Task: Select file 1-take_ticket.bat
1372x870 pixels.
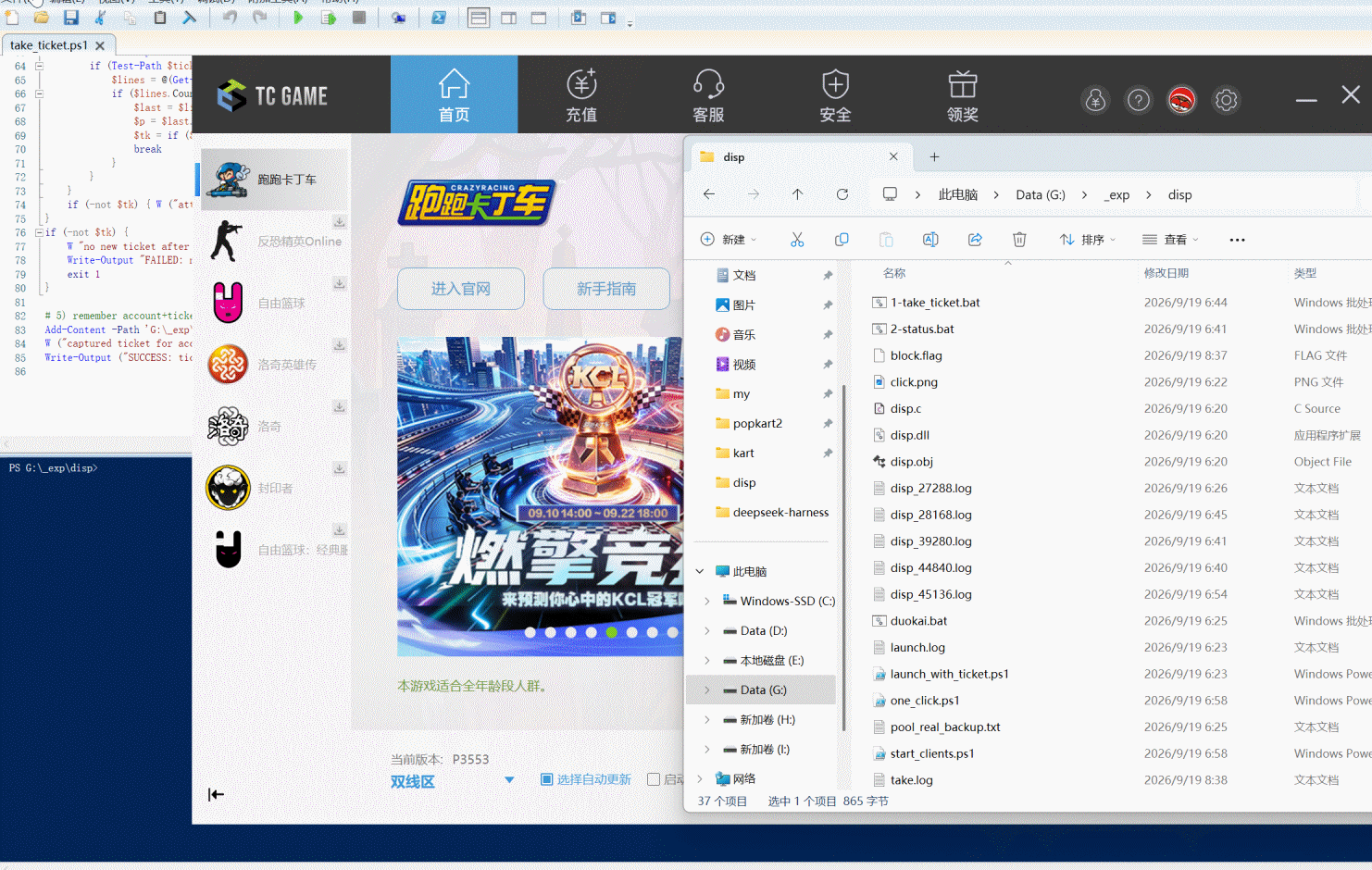Action: pyautogui.click(x=935, y=303)
